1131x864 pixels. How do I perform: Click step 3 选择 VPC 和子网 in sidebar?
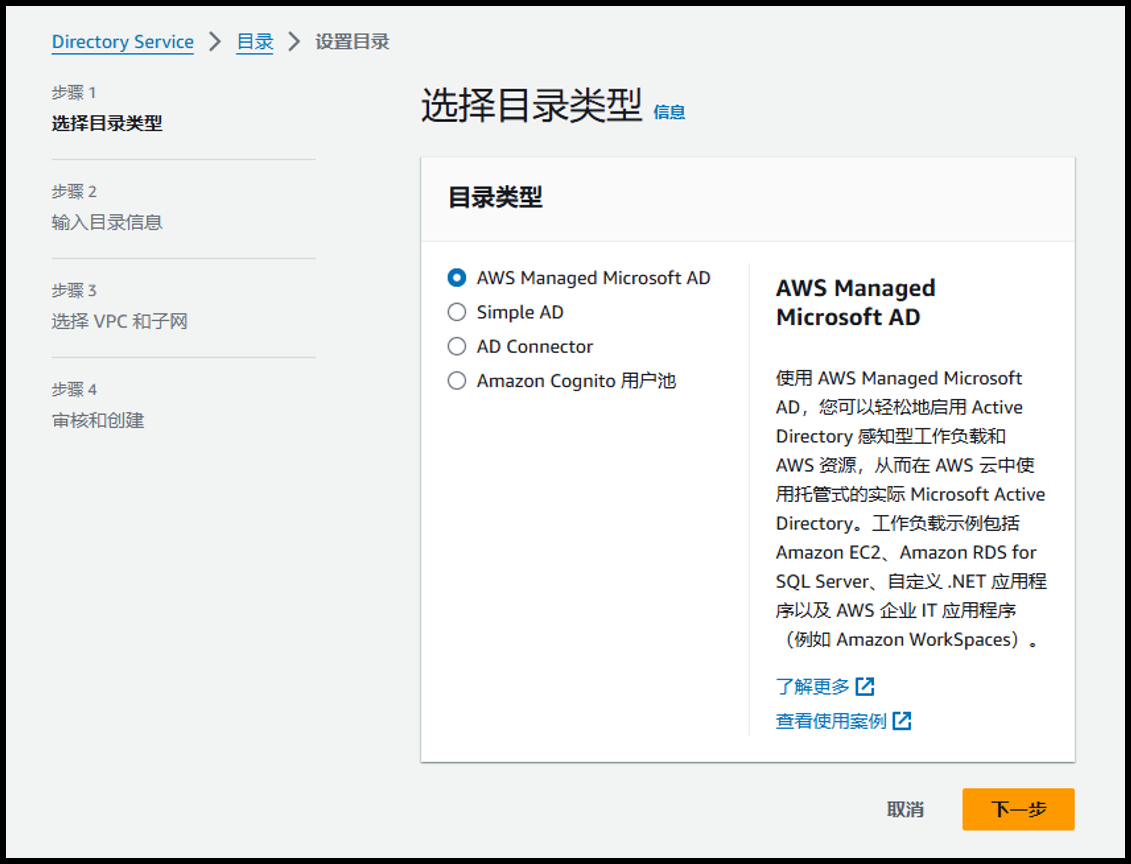coord(120,322)
